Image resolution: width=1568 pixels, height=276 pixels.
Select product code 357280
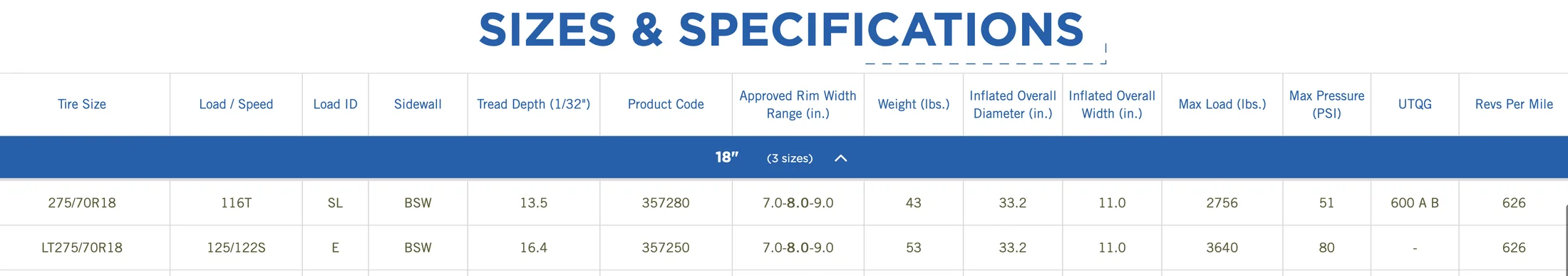[x=666, y=203]
